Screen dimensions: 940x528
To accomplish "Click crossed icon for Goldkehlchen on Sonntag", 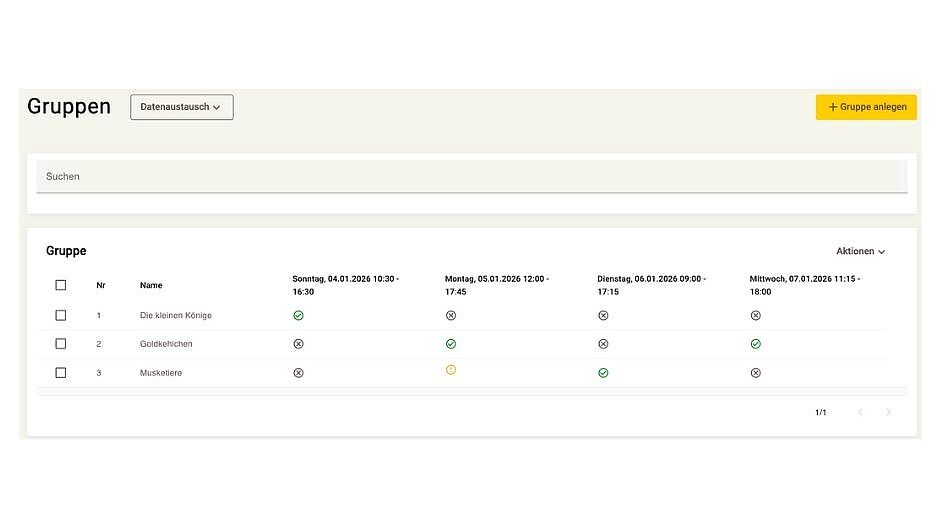I will pos(298,343).
